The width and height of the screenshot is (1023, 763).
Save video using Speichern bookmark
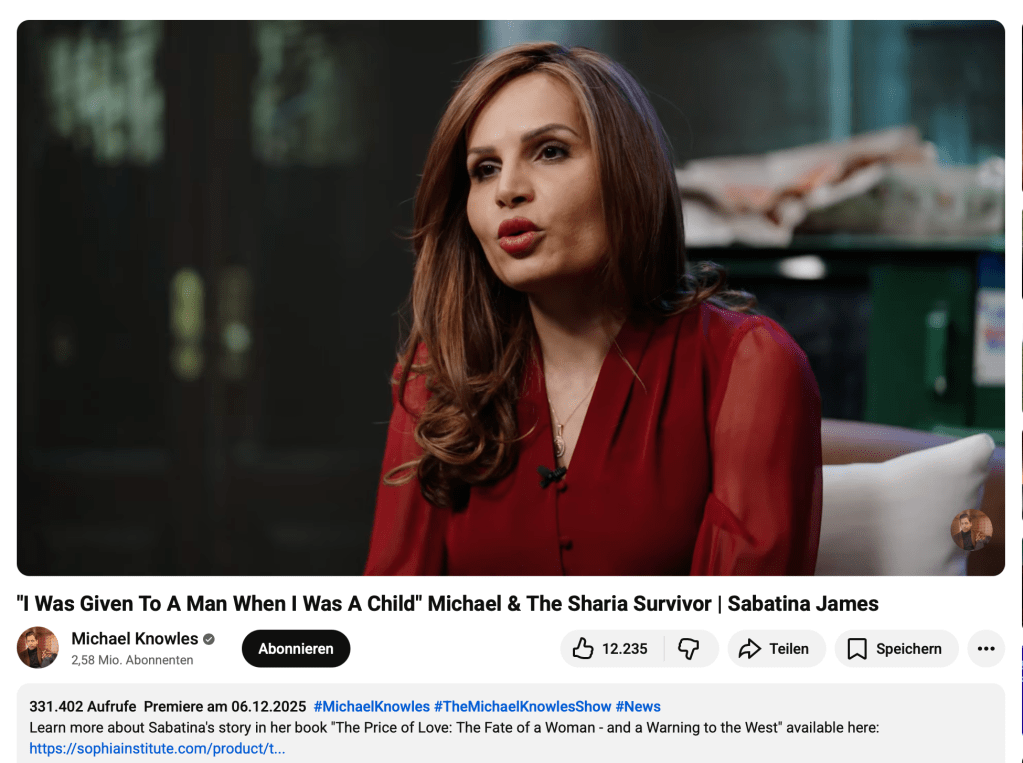tap(896, 649)
